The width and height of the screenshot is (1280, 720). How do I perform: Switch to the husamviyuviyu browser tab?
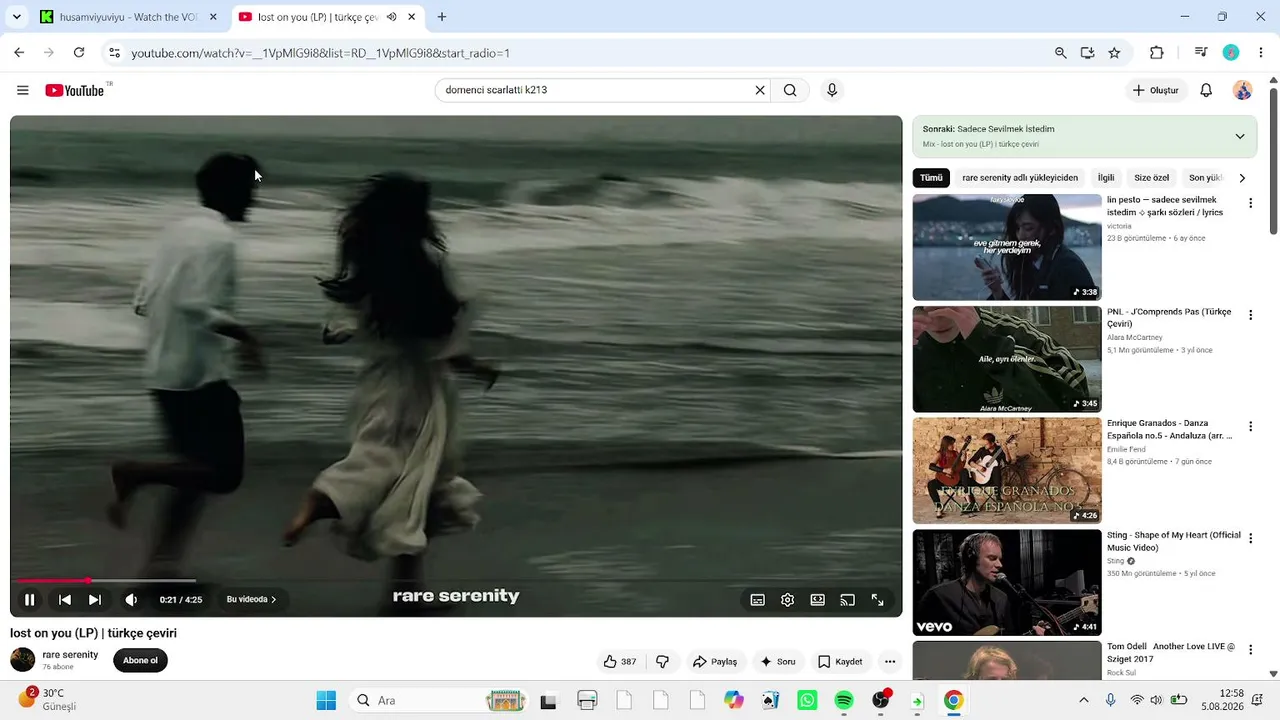coord(128,17)
